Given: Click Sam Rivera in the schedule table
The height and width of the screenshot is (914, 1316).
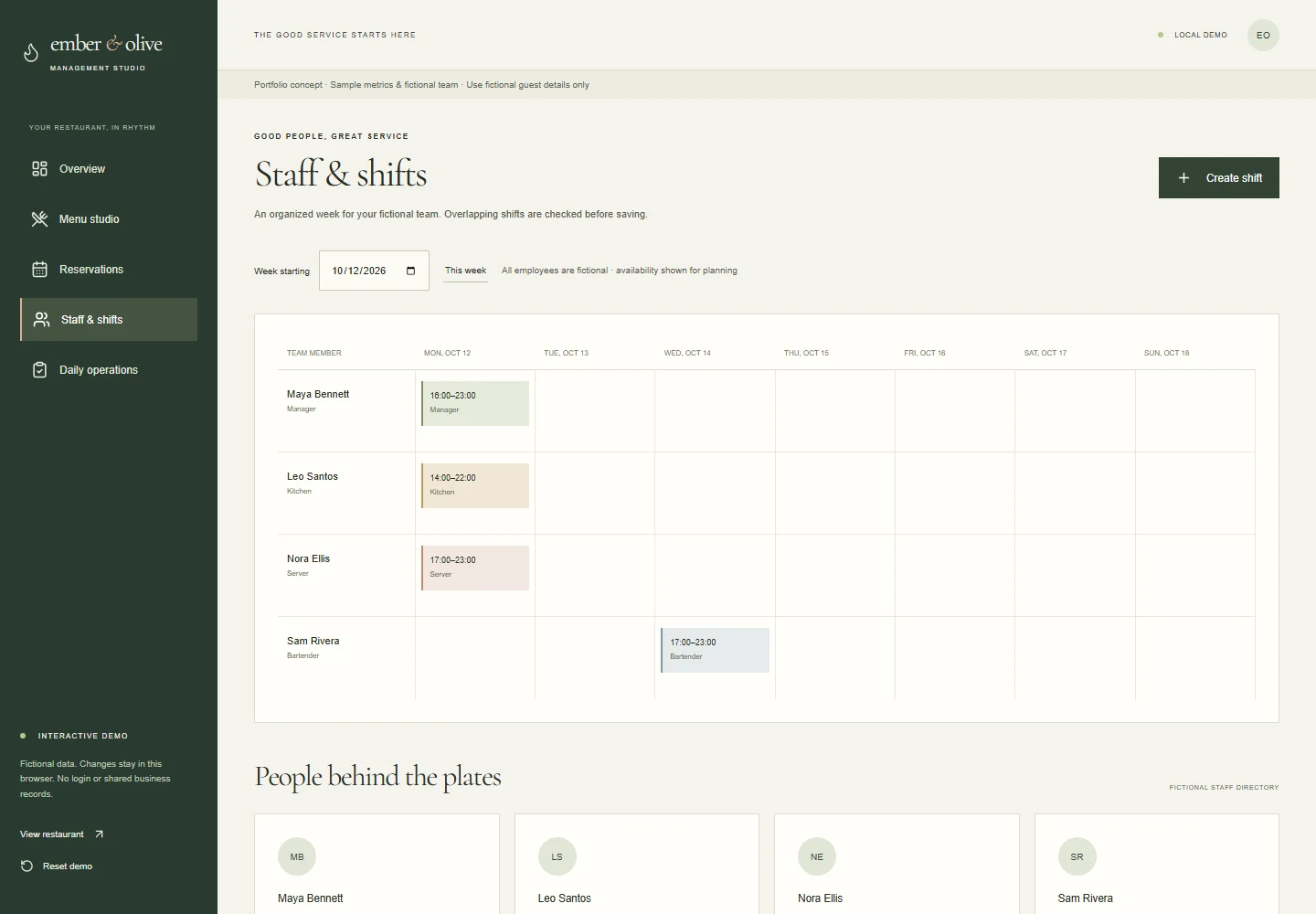Looking at the screenshot, I should (313, 642).
